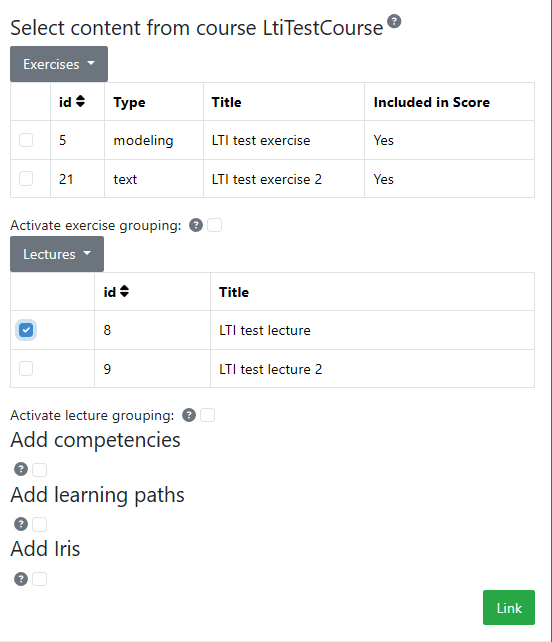This screenshot has width=552, height=642.
Task: Click help icon next to exercise grouping
Action: click(196, 225)
